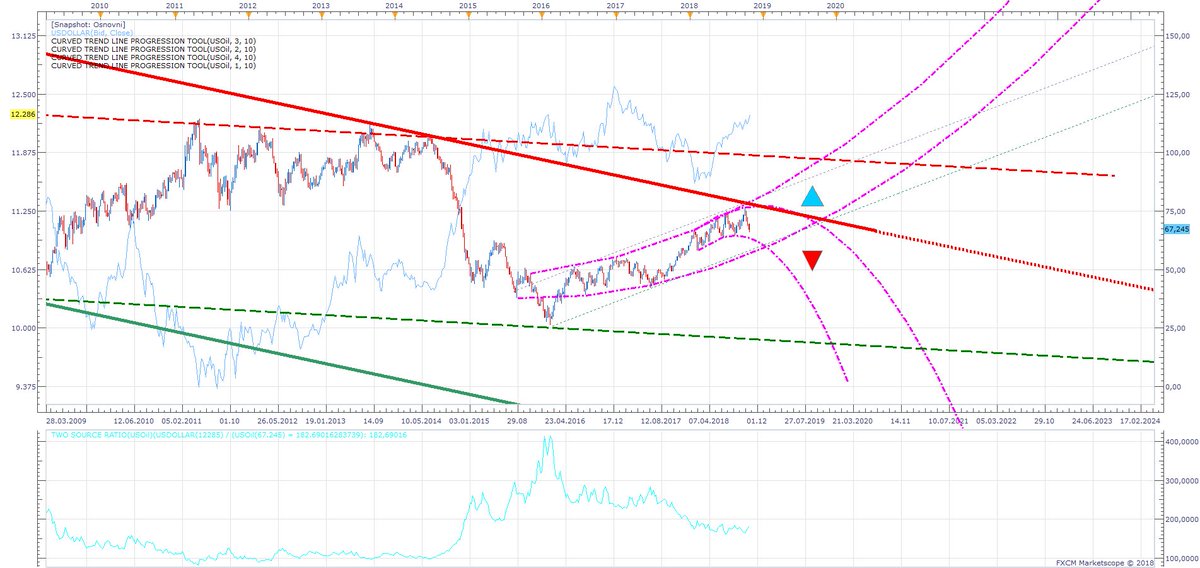Viewport: 1200px width, 568px height.
Task: Select Curved Trend Line tool (USOil, 1, 10) label
Action: (x=152, y=65)
